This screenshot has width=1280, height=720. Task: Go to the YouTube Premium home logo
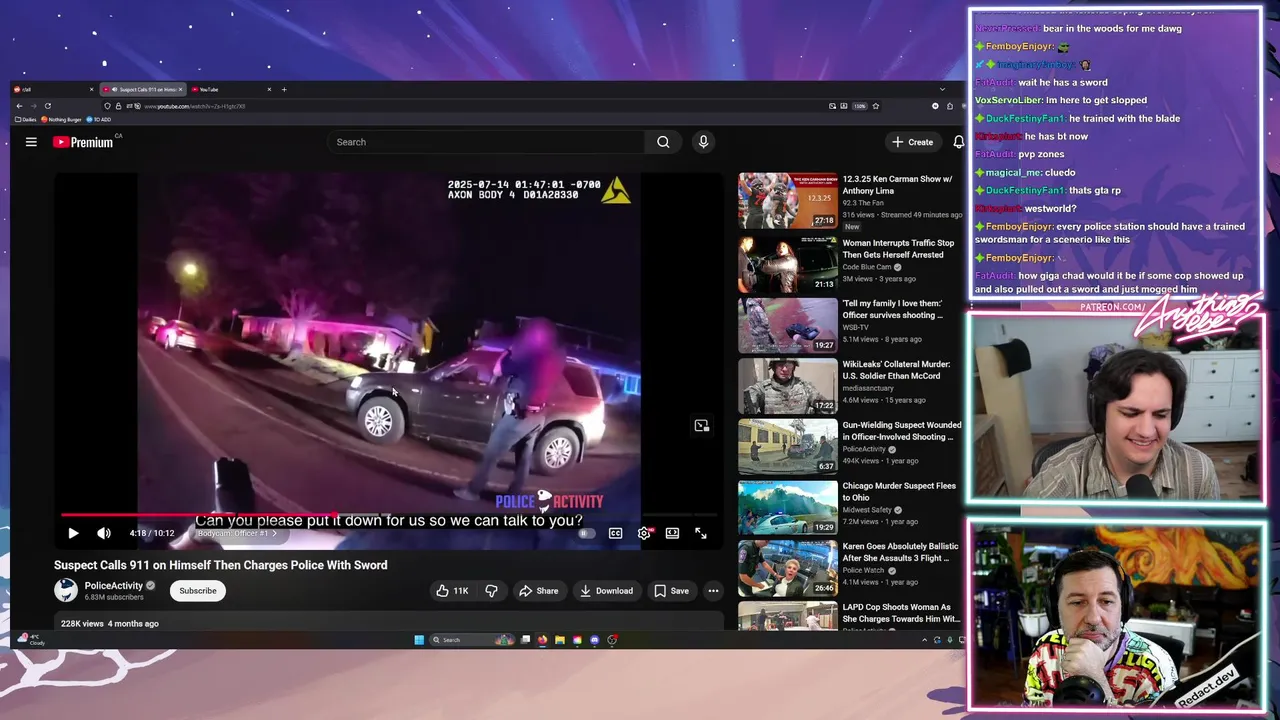83,142
